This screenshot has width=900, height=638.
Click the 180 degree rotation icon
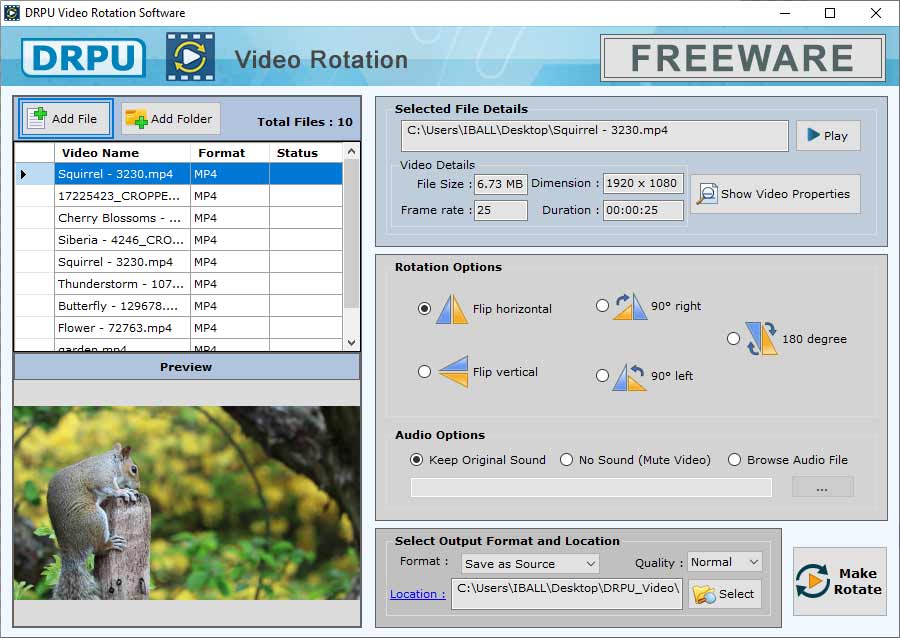761,339
